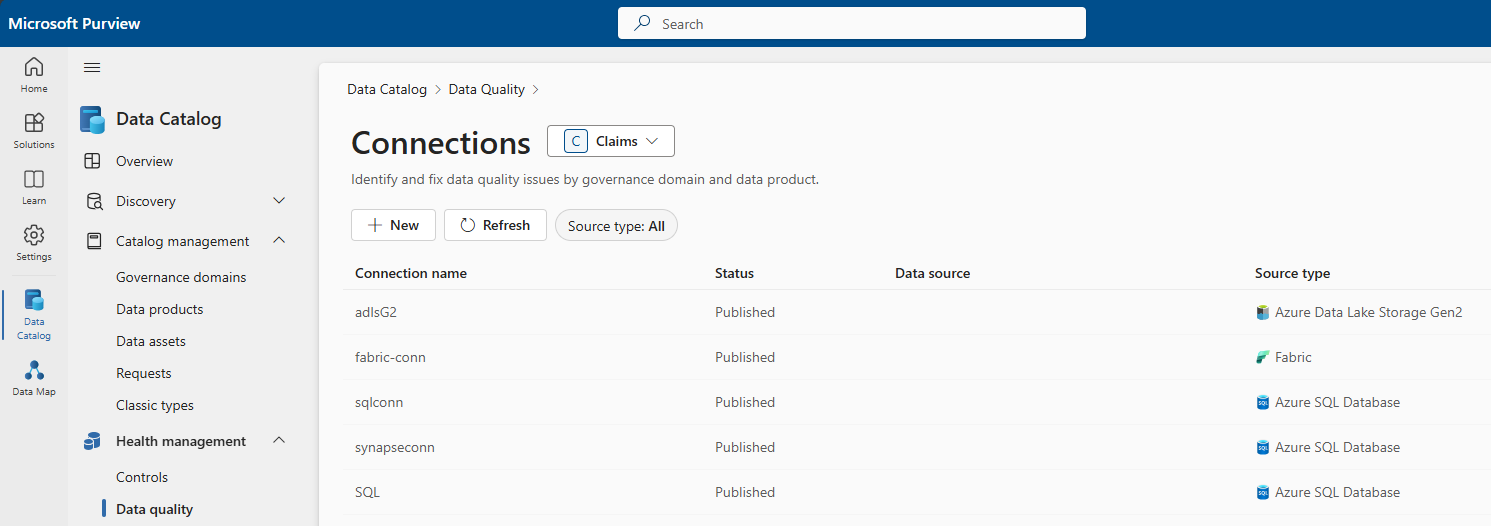Click Published status in sqlconn row
1491x526 pixels.
point(745,402)
